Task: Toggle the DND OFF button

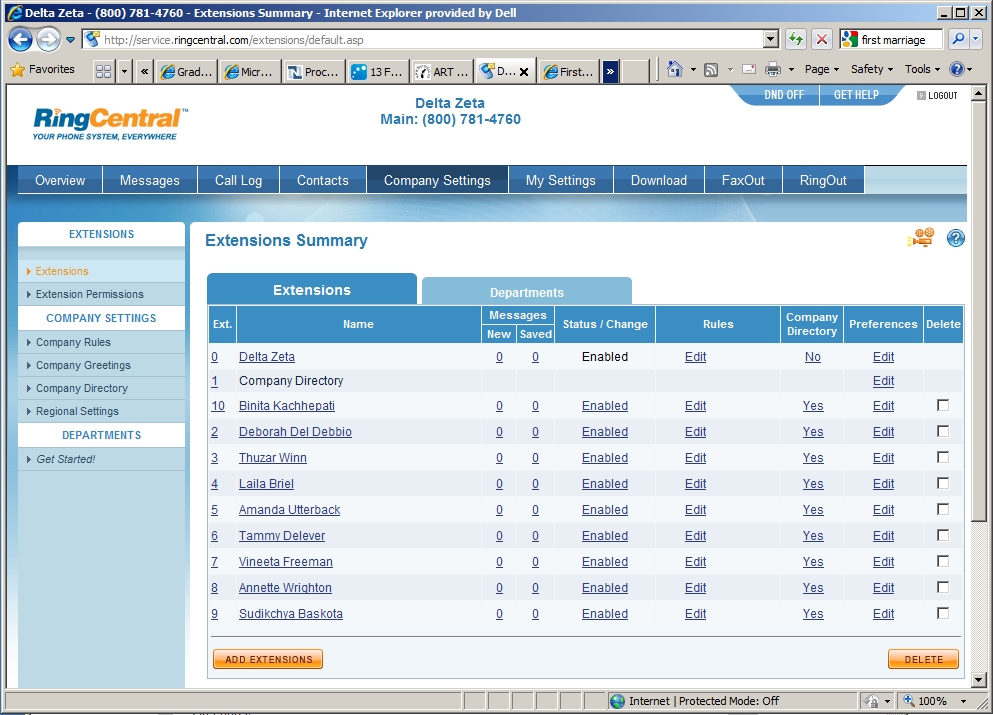Action: (x=783, y=95)
